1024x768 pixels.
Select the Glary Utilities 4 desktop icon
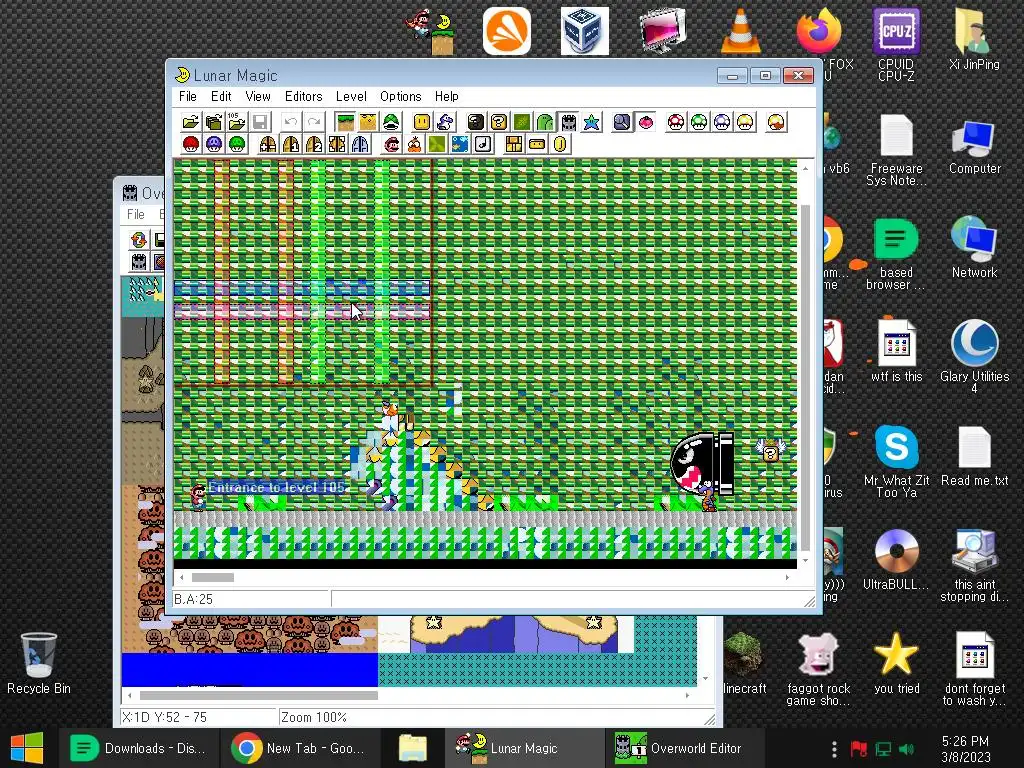coord(974,357)
